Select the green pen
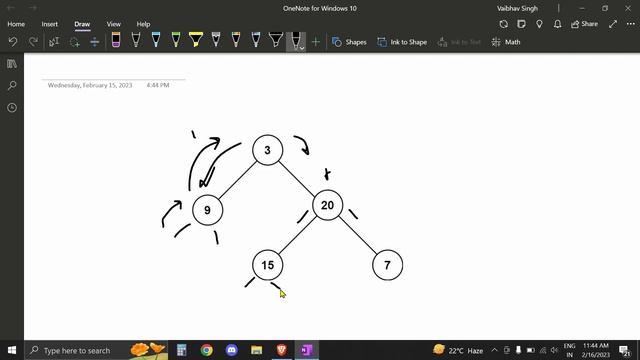Image resolution: width=640 pixels, height=360 pixels. tap(176, 40)
